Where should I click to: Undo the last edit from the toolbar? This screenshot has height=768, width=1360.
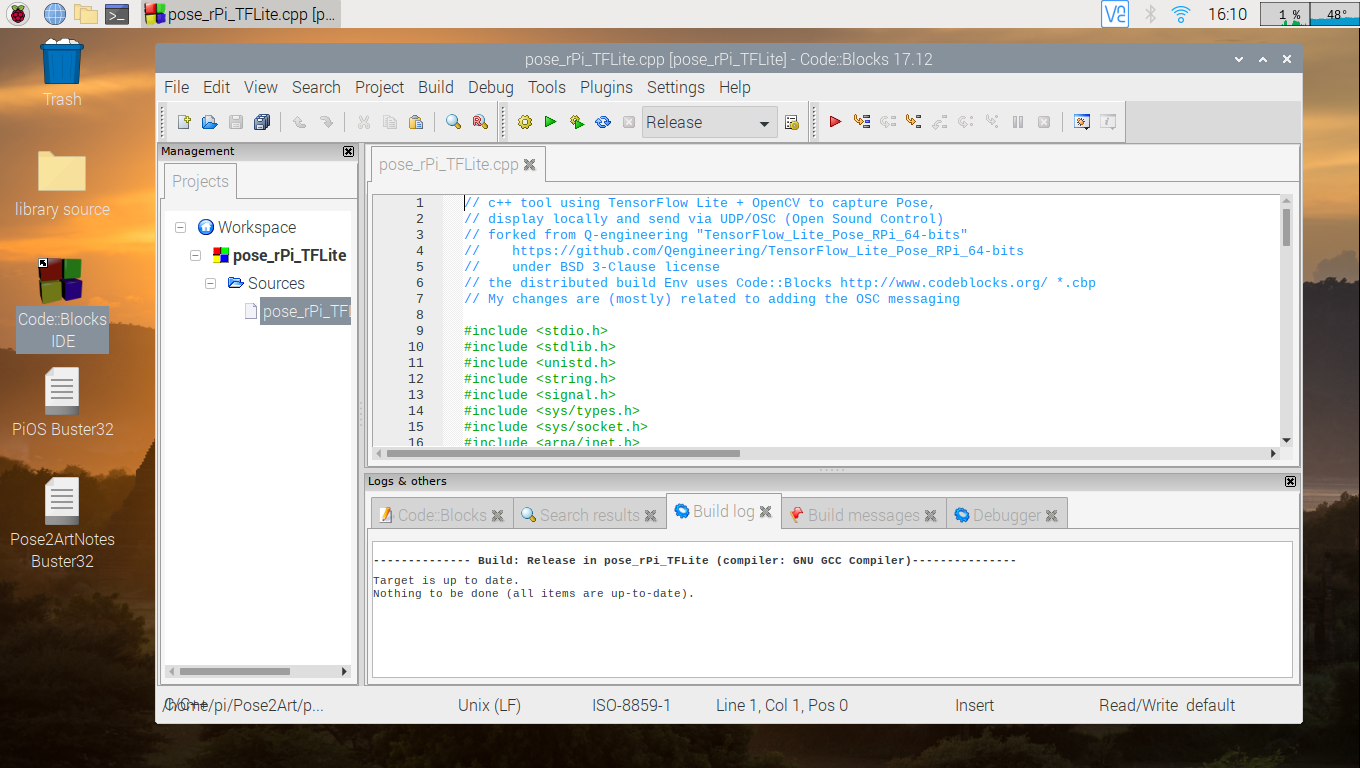point(299,122)
